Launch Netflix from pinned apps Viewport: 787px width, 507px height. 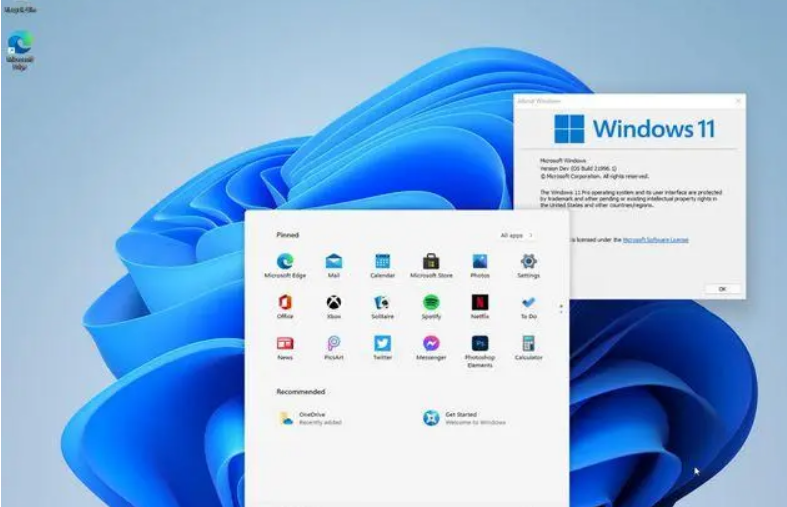tap(480, 303)
